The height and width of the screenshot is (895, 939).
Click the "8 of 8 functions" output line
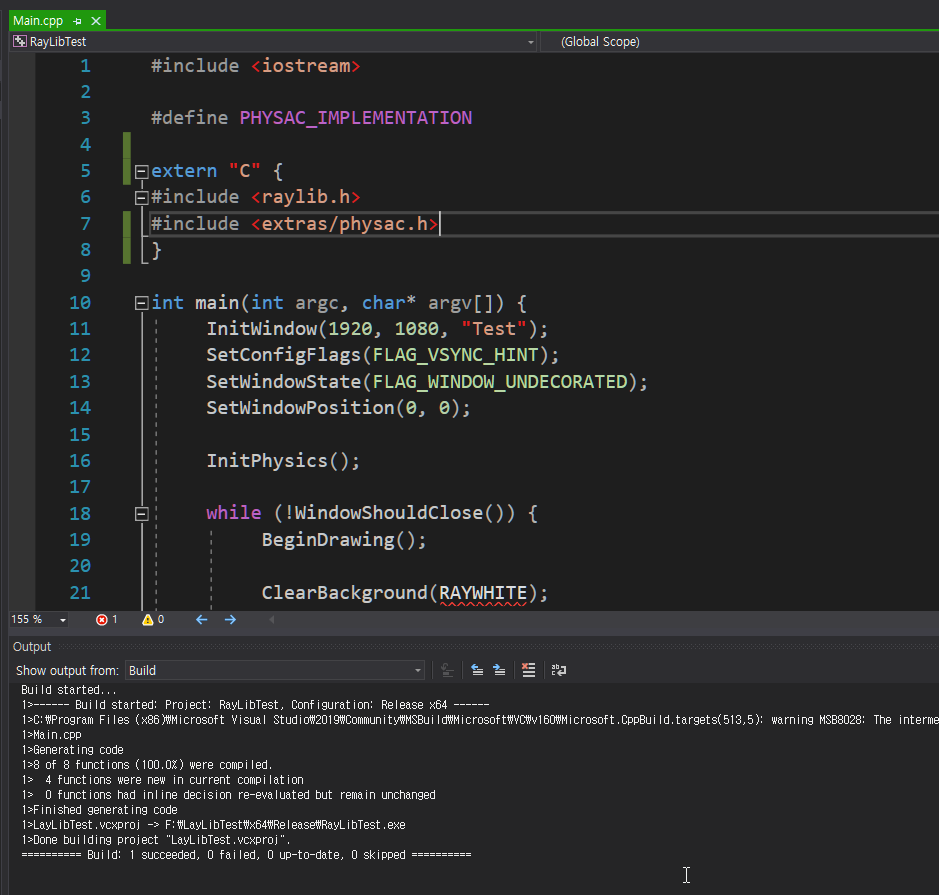point(147,764)
